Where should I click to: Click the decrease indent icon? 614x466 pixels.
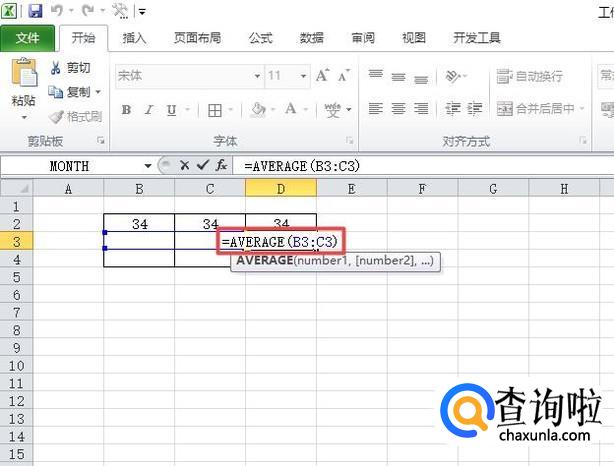[453, 108]
